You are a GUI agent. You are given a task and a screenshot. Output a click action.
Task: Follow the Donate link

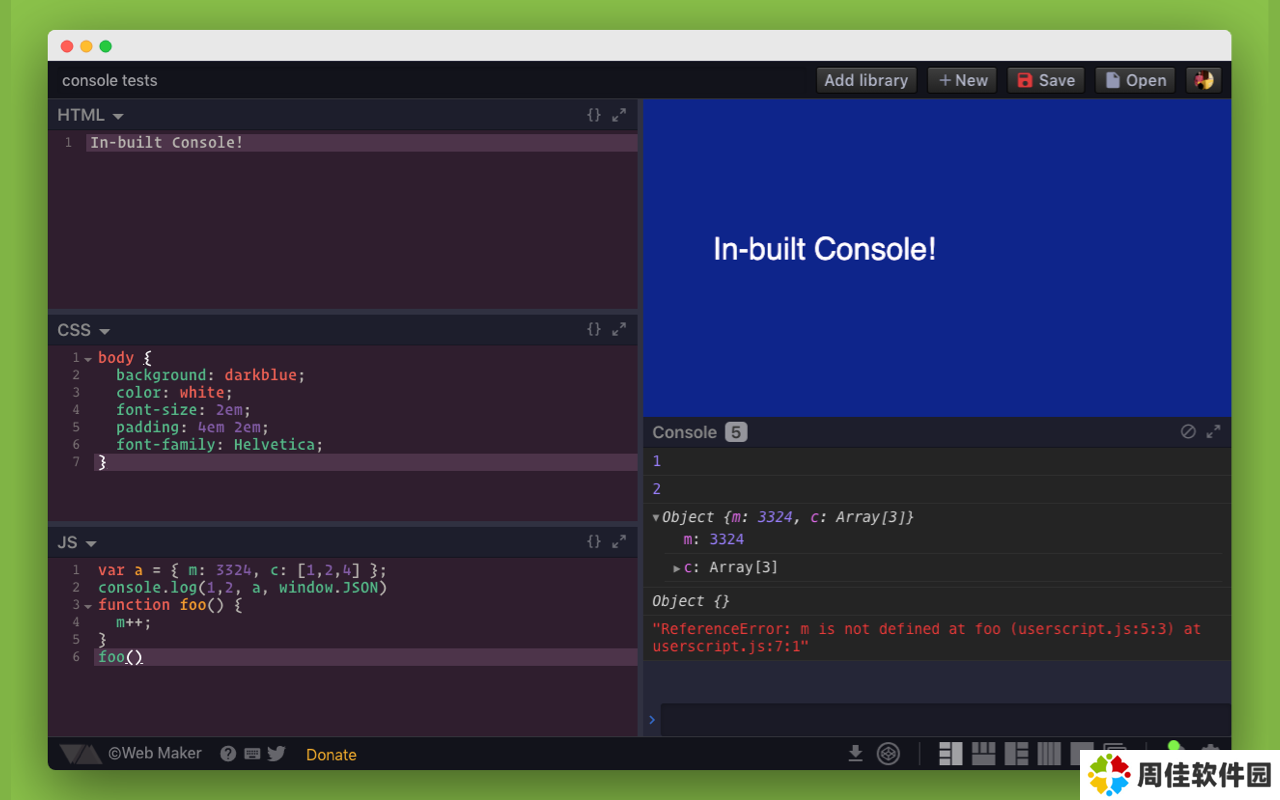pos(331,755)
